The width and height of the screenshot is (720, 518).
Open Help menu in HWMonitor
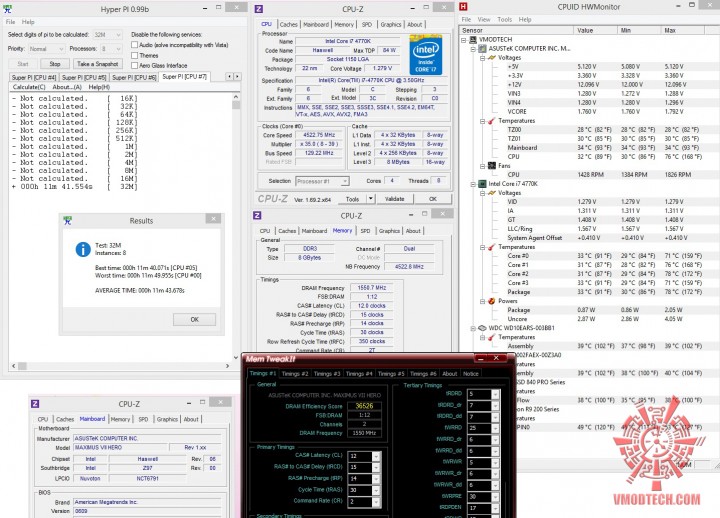coord(525,19)
